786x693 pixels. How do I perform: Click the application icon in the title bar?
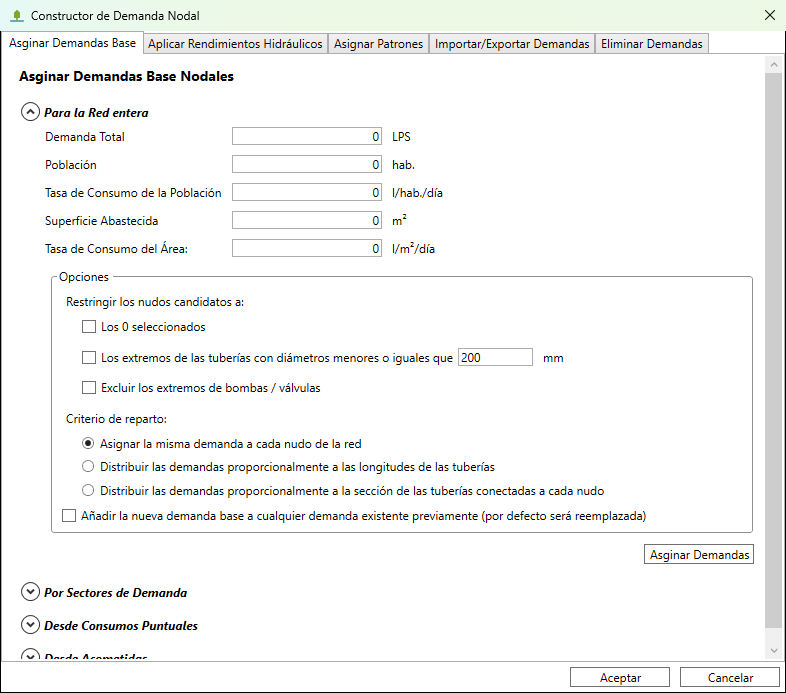click(17, 16)
